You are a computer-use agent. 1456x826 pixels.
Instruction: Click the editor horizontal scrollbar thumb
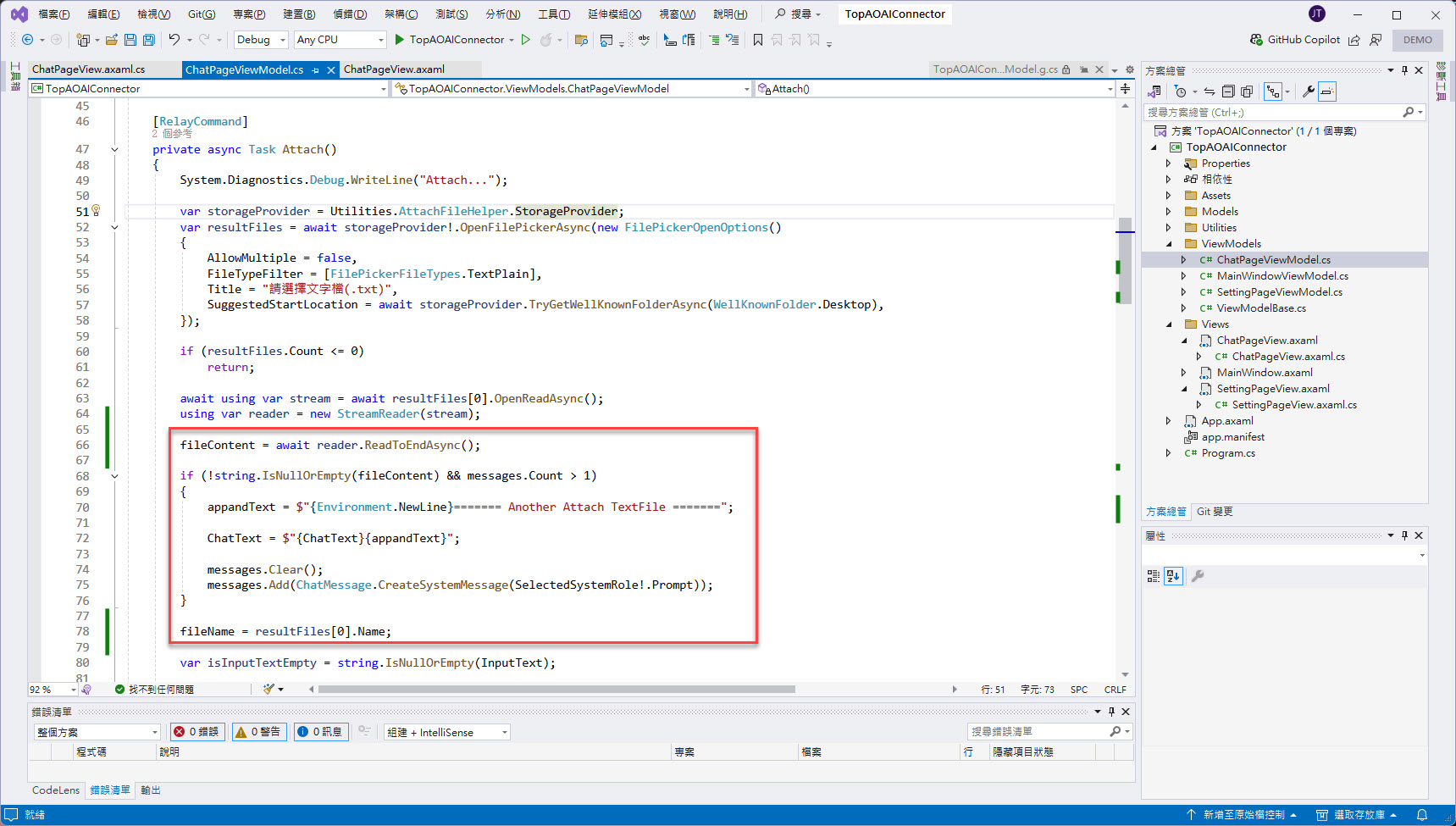coord(556,690)
